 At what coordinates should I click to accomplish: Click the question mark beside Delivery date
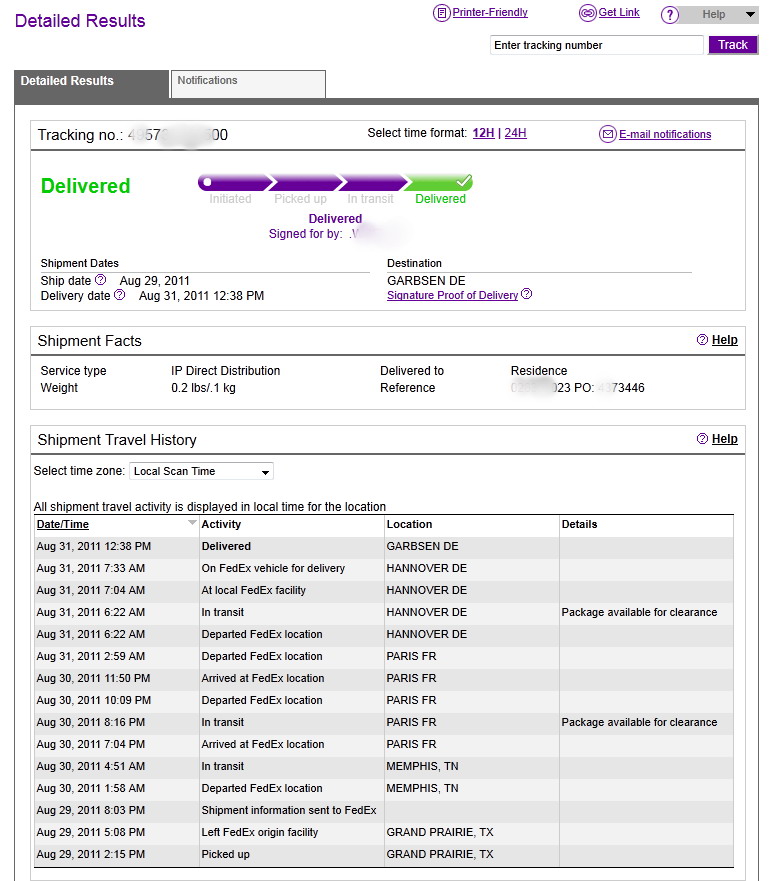coord(120,294)
